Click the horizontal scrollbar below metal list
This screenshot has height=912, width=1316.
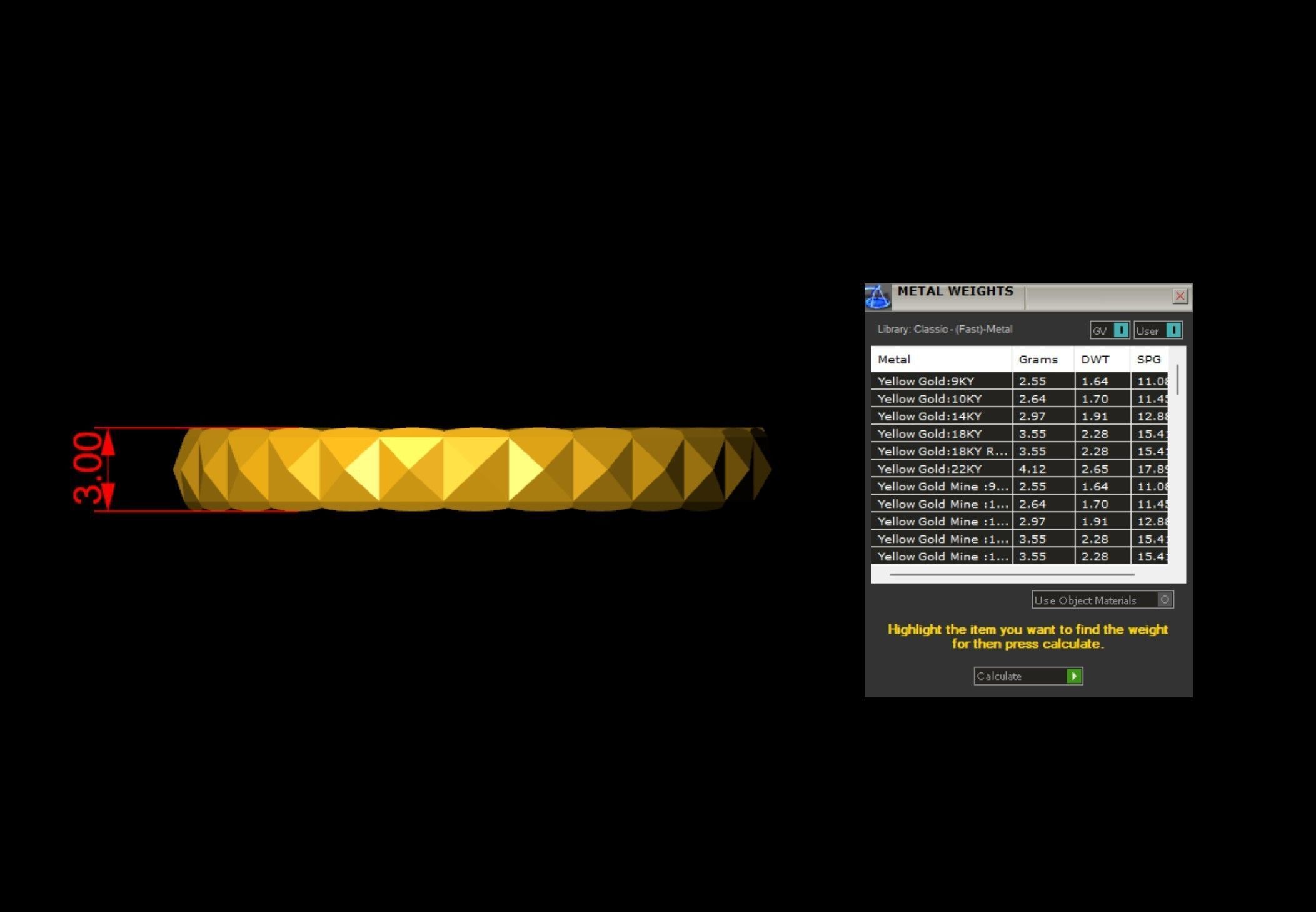point(1011,574)
